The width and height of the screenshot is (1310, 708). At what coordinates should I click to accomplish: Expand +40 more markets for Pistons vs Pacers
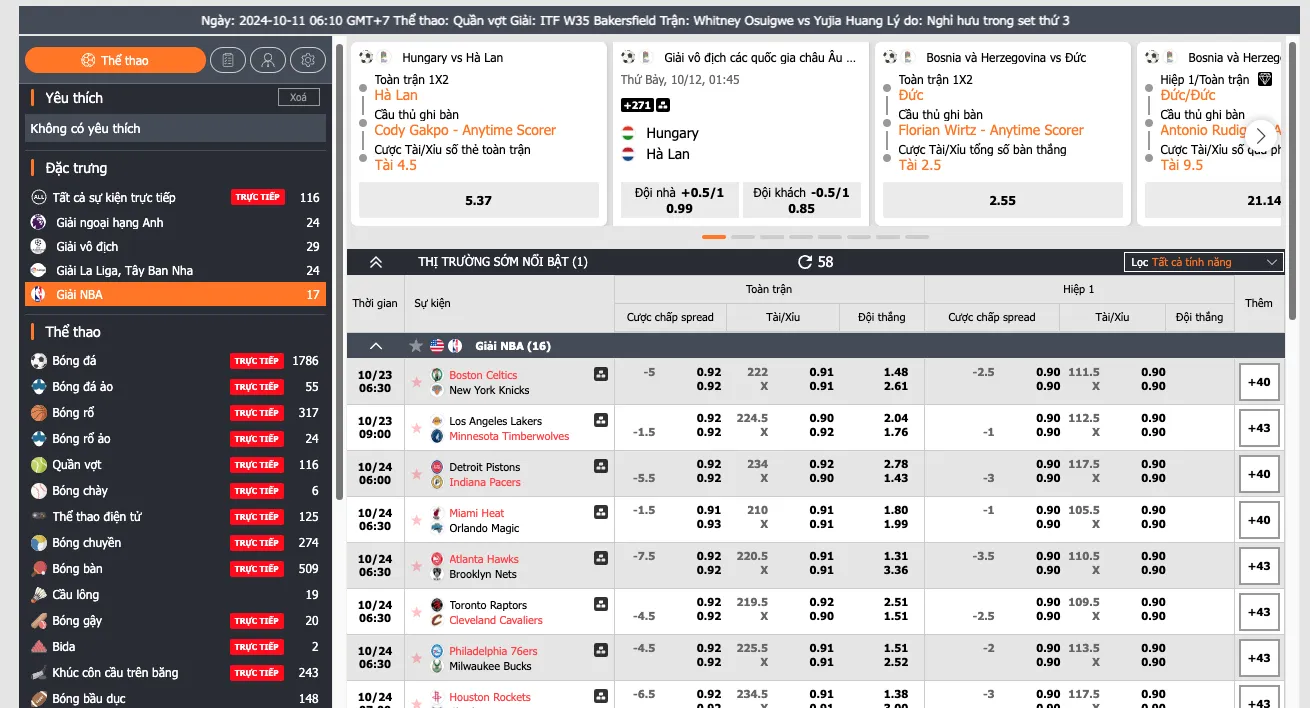[1259, 474]
